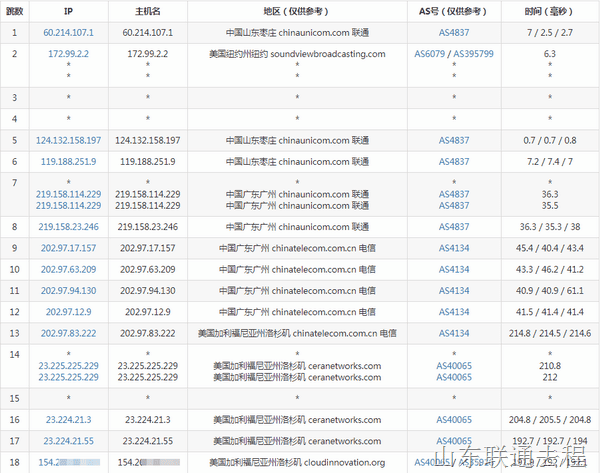
Task: Select the hostname cell '202.97.83.222'
Action: [148, 334]
